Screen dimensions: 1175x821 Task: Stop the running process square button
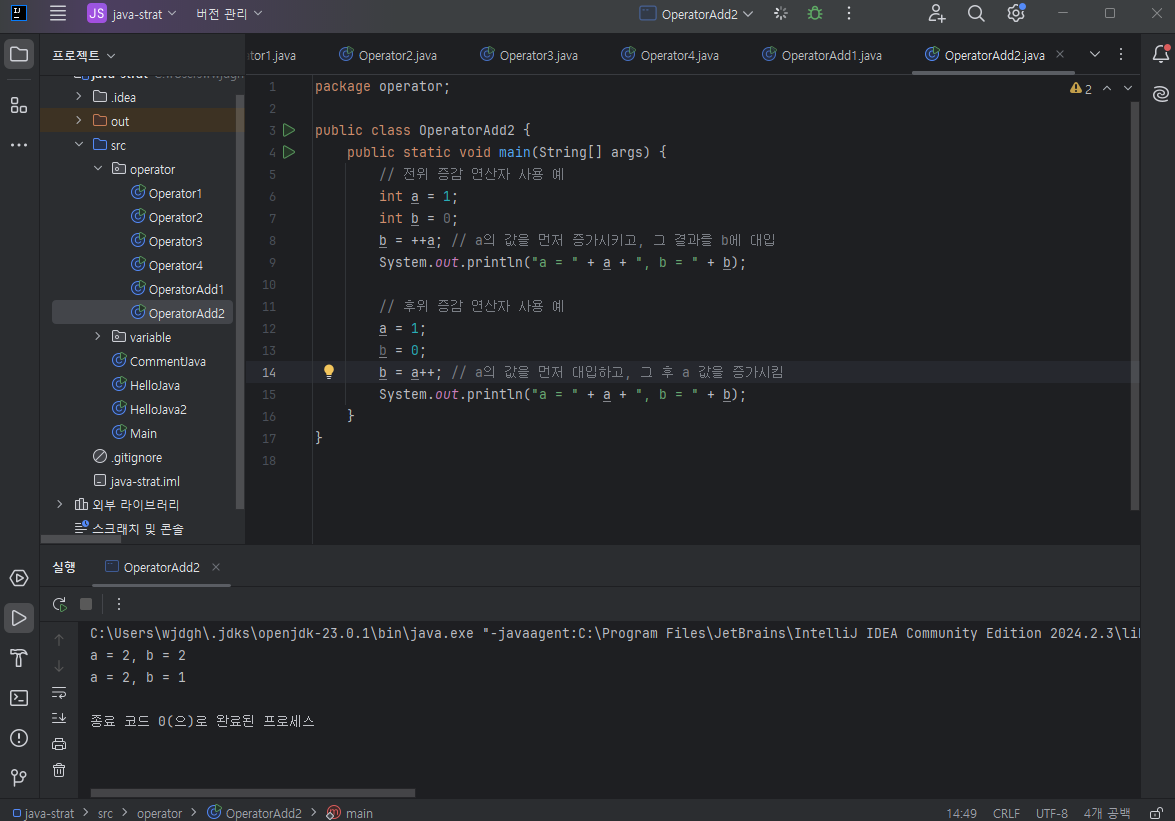pos(86,604)
